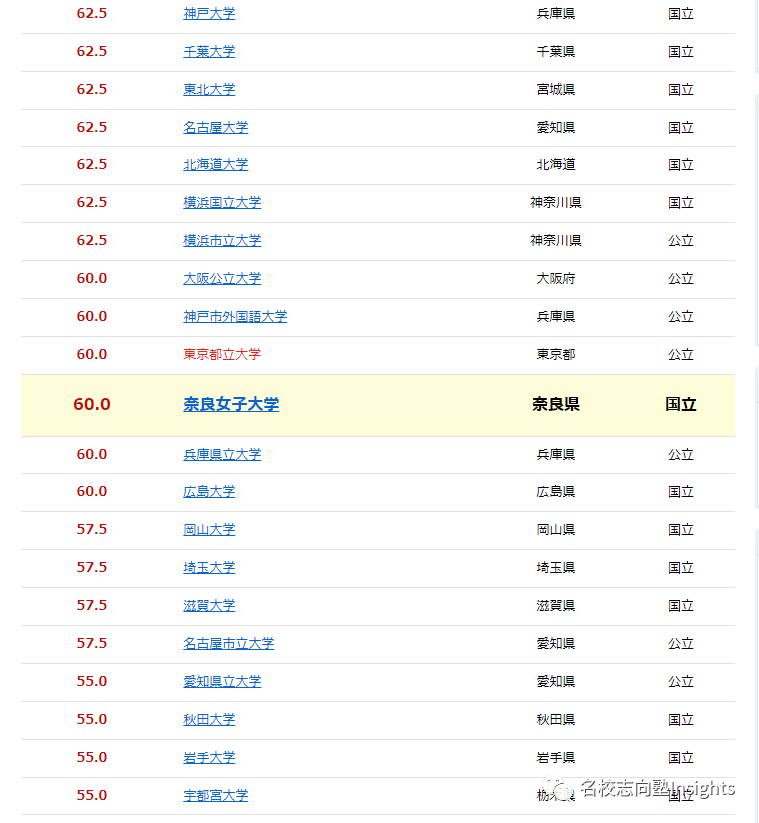759x823 pixels.
Task: Select 国立 in 秋田大学 row
Action: click(681, 720)
